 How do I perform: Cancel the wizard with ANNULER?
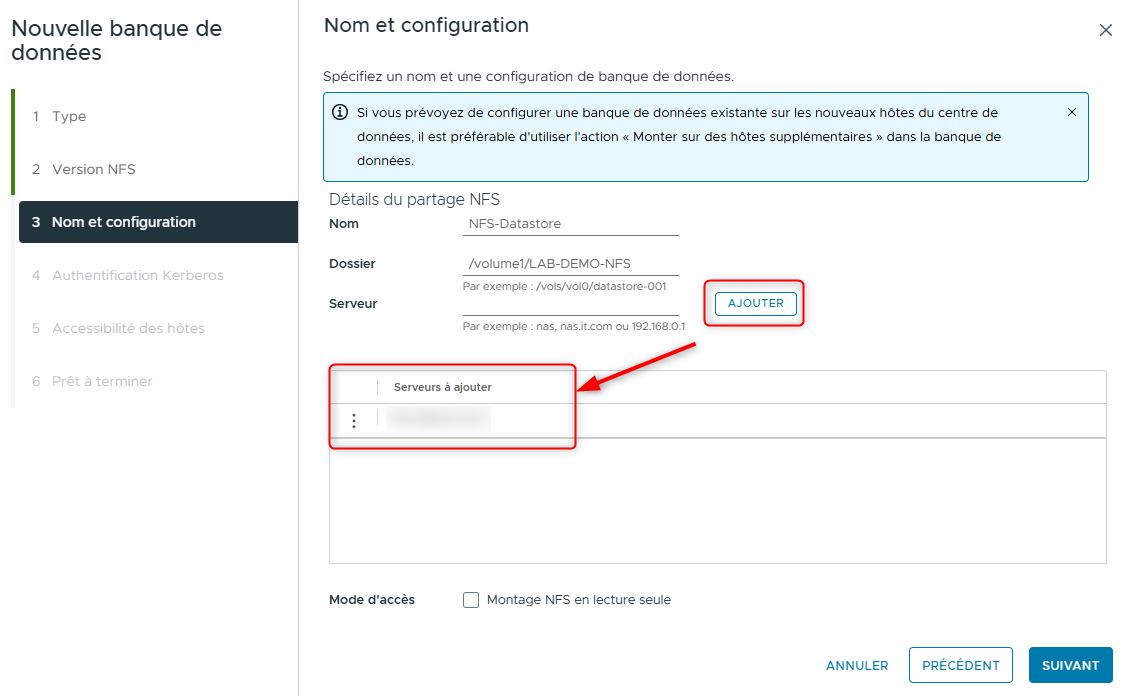point(857,665)
